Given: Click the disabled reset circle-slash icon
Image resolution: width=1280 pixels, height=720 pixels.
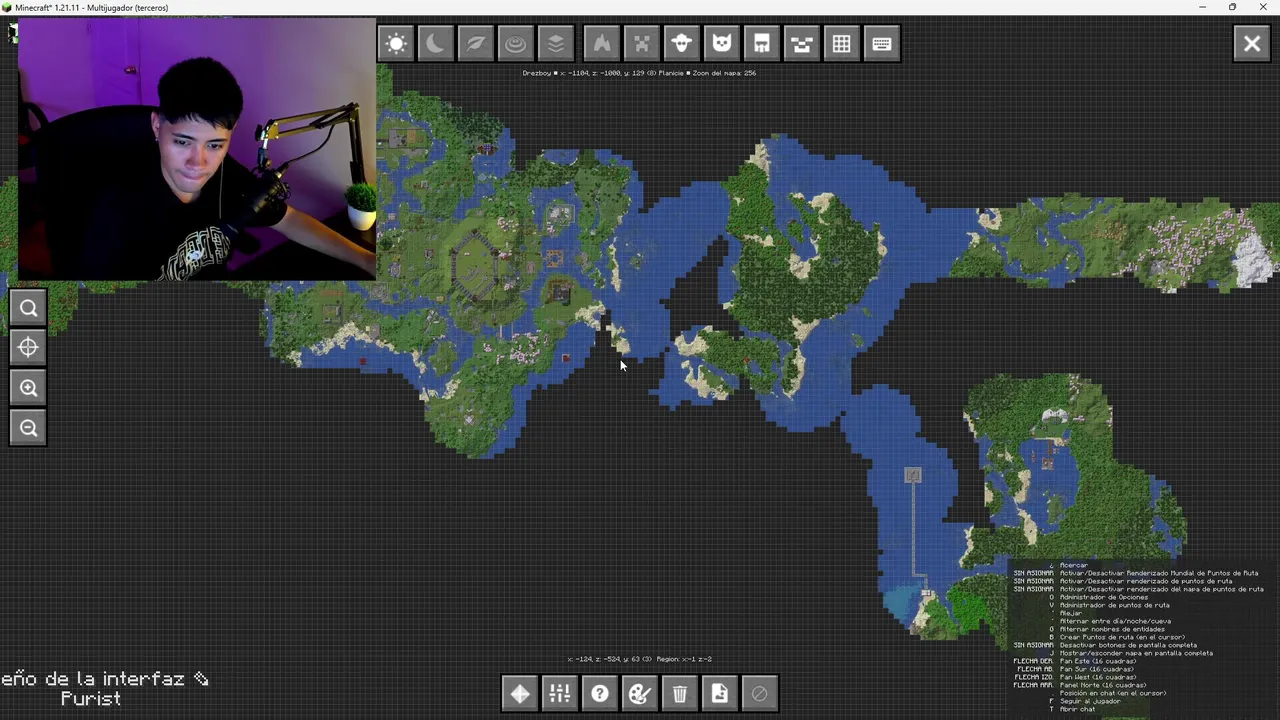Looking at the screenshot, I should click(x=760, y=694).
